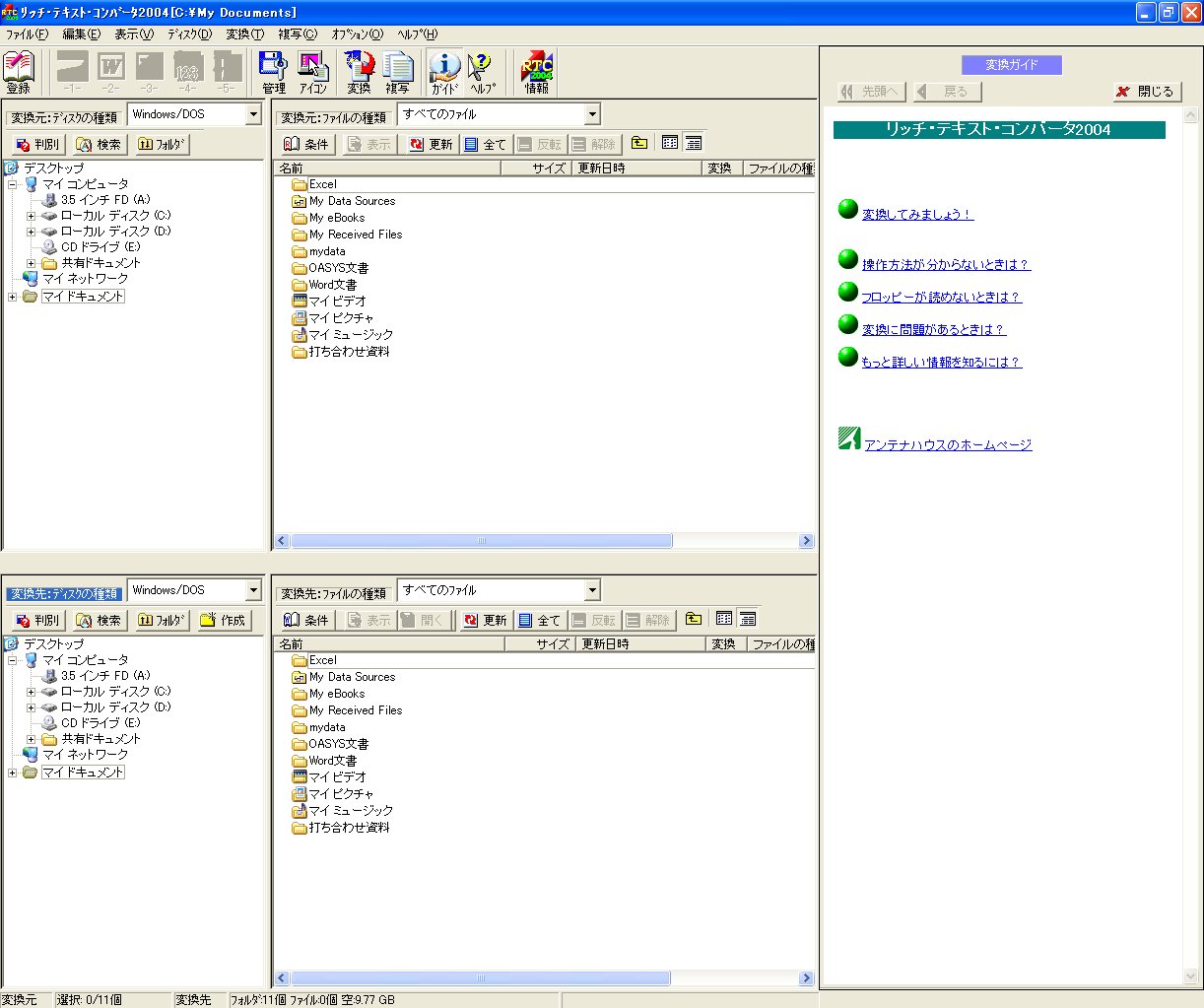
Task: Click the guide panel's scroll-down arrow
Action: [1190, 977]
